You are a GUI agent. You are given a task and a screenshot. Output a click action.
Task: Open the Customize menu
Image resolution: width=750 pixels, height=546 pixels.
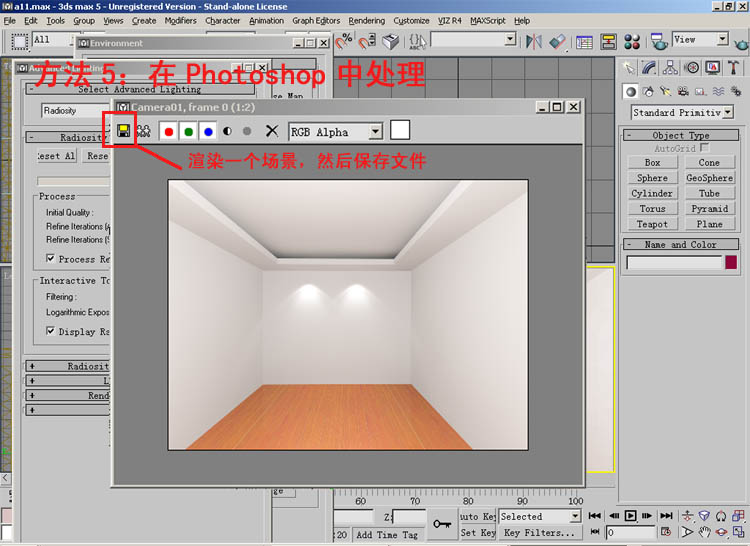tap(411, 21)
